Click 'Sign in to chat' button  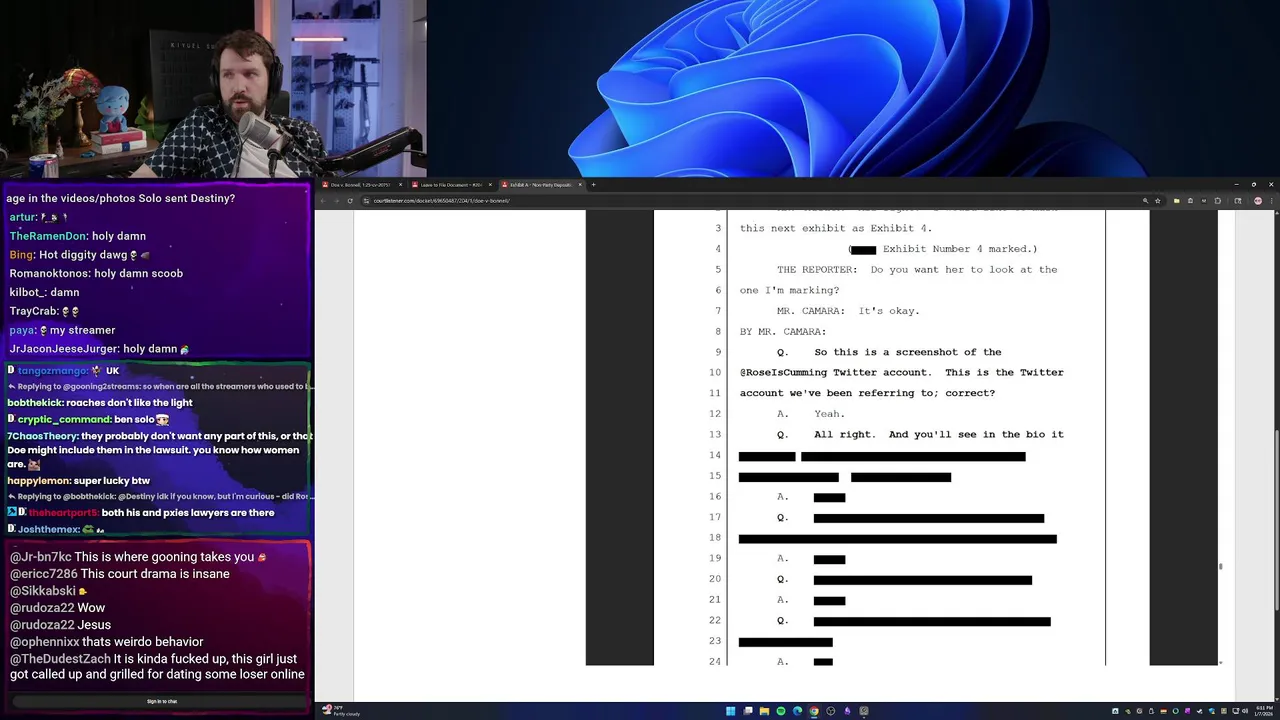pyautogui.click(x=162, y=701)
